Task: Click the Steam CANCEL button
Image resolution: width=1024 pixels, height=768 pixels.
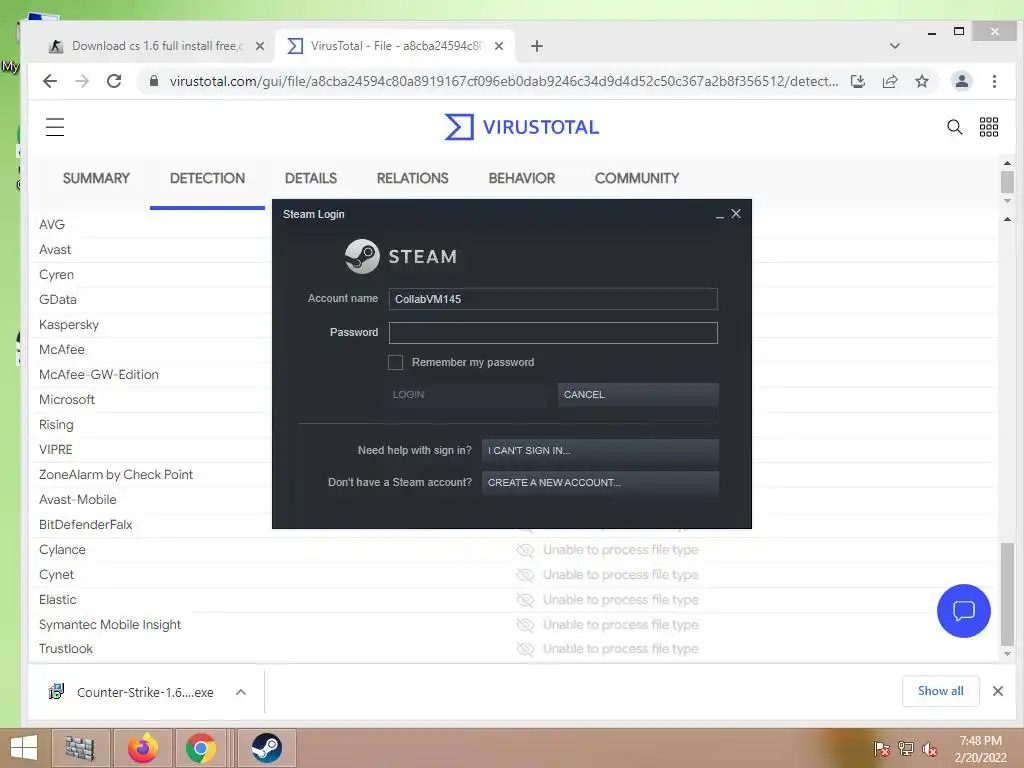Action: pyautogui.click(x=638, y=394)
